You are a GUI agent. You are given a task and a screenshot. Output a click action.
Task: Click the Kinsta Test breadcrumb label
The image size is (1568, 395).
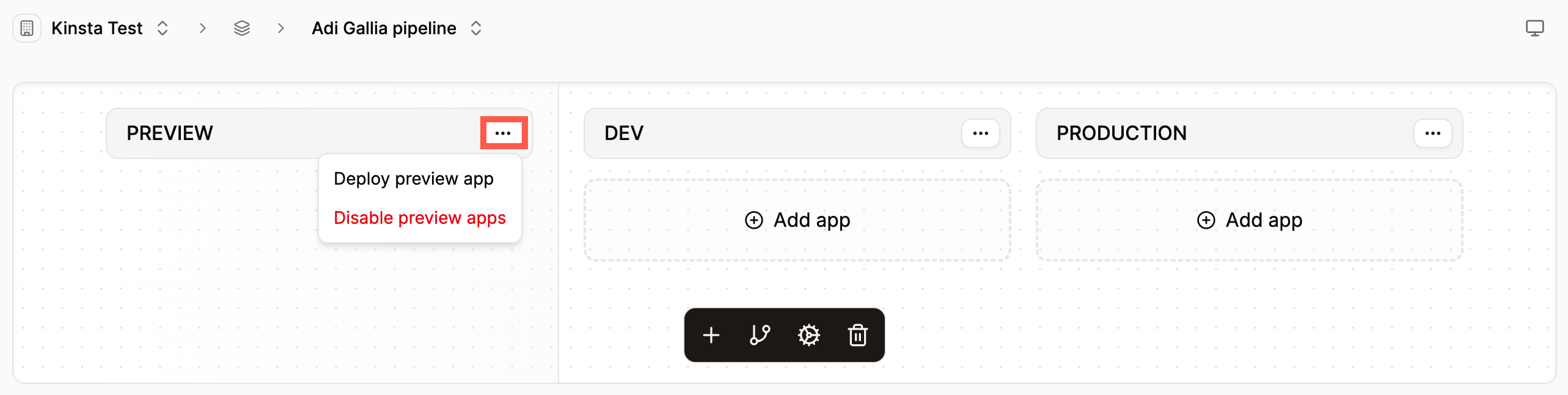(97, 28)
